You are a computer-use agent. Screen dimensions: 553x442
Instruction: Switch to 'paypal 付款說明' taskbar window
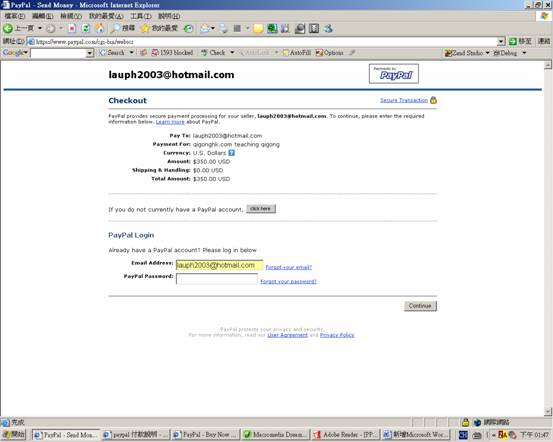[135, 435]
